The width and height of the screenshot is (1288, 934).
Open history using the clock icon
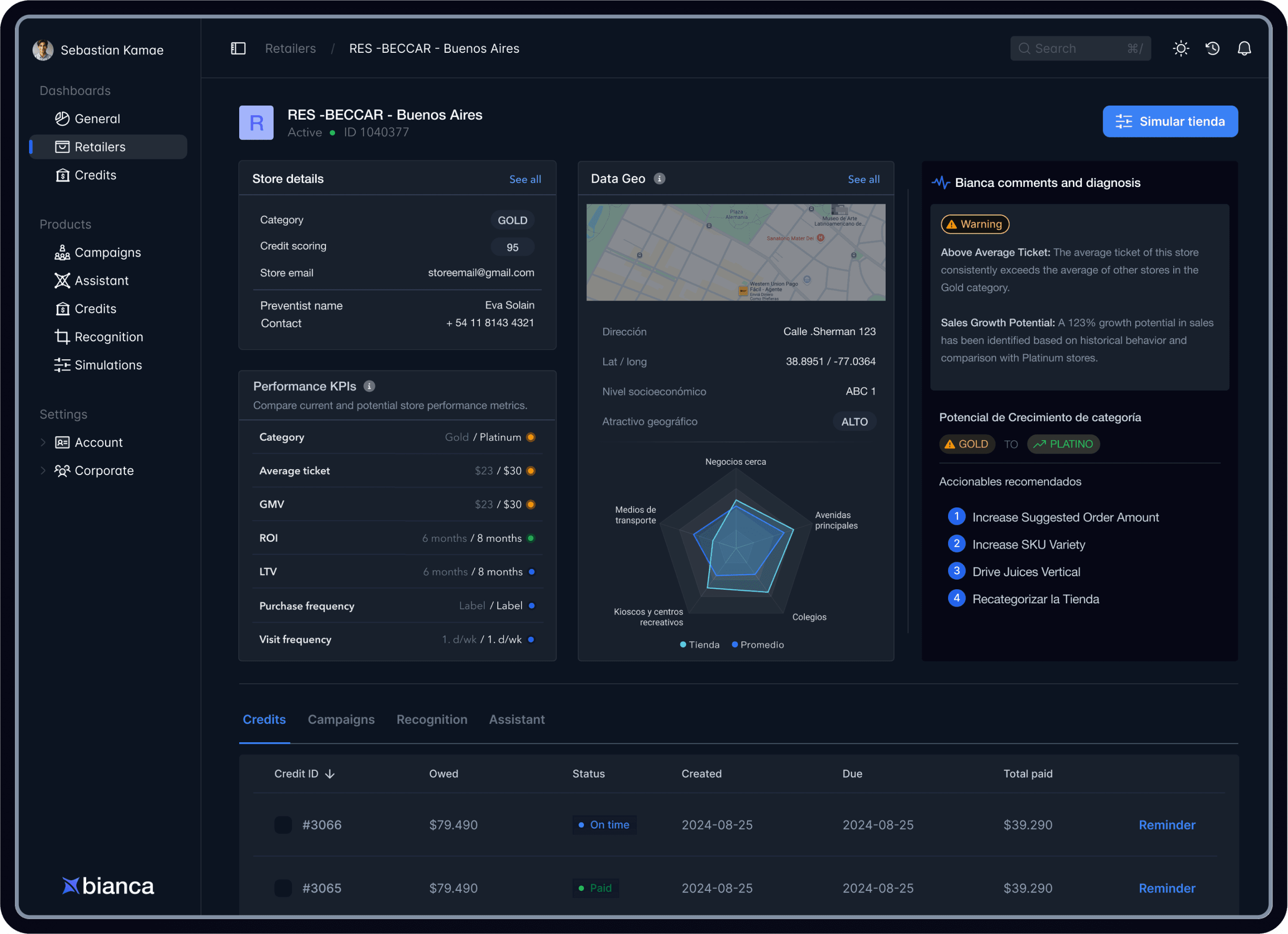point(1212,48)
